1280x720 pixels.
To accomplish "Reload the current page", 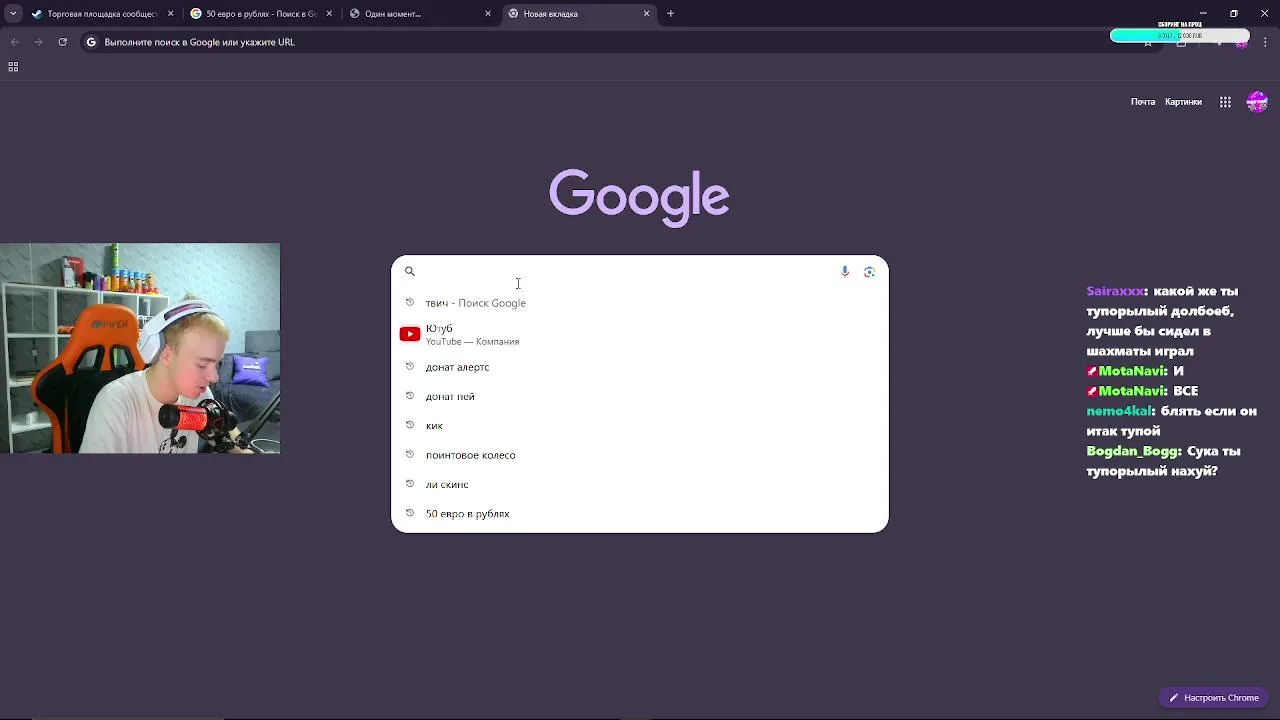I will [62, 42].
